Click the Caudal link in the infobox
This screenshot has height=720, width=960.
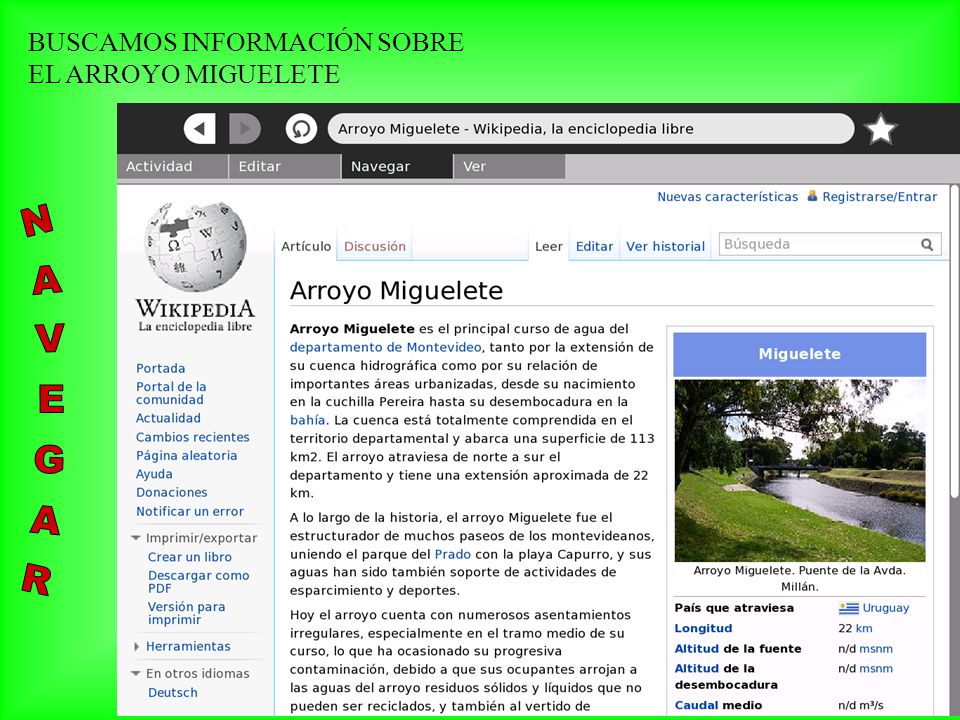(697, 705)
